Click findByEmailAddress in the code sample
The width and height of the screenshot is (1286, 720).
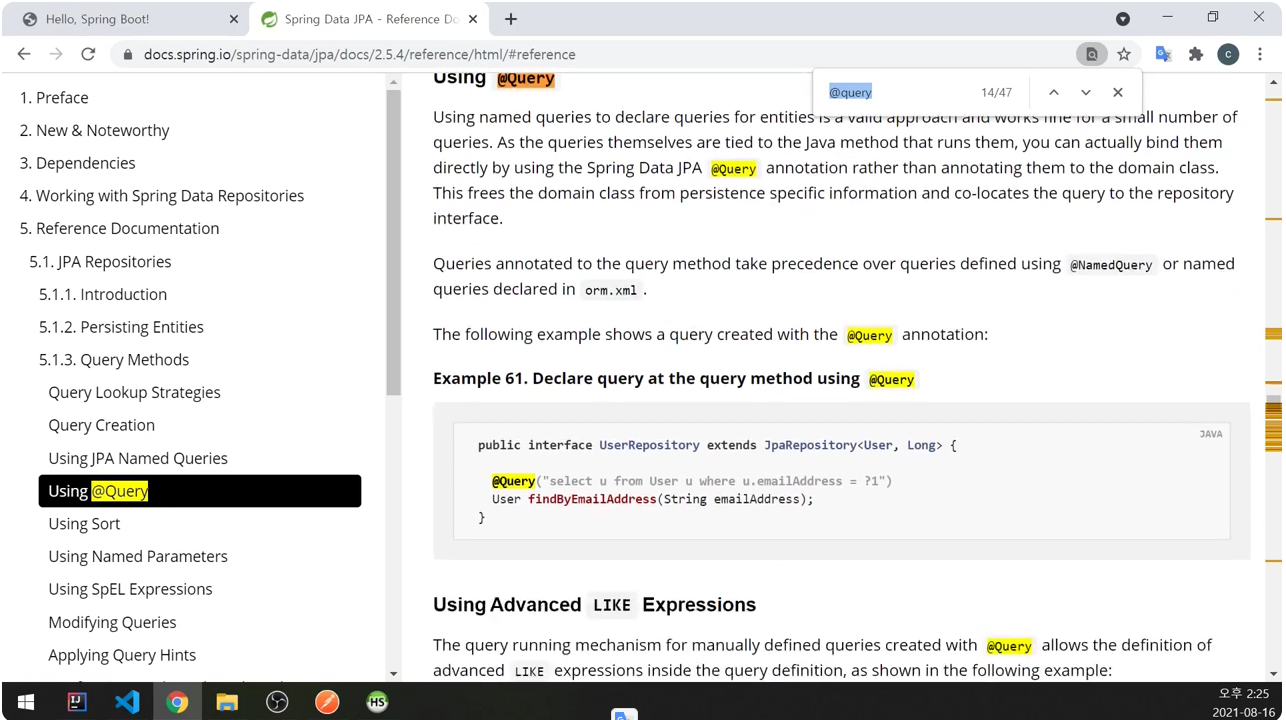(592, 499)
